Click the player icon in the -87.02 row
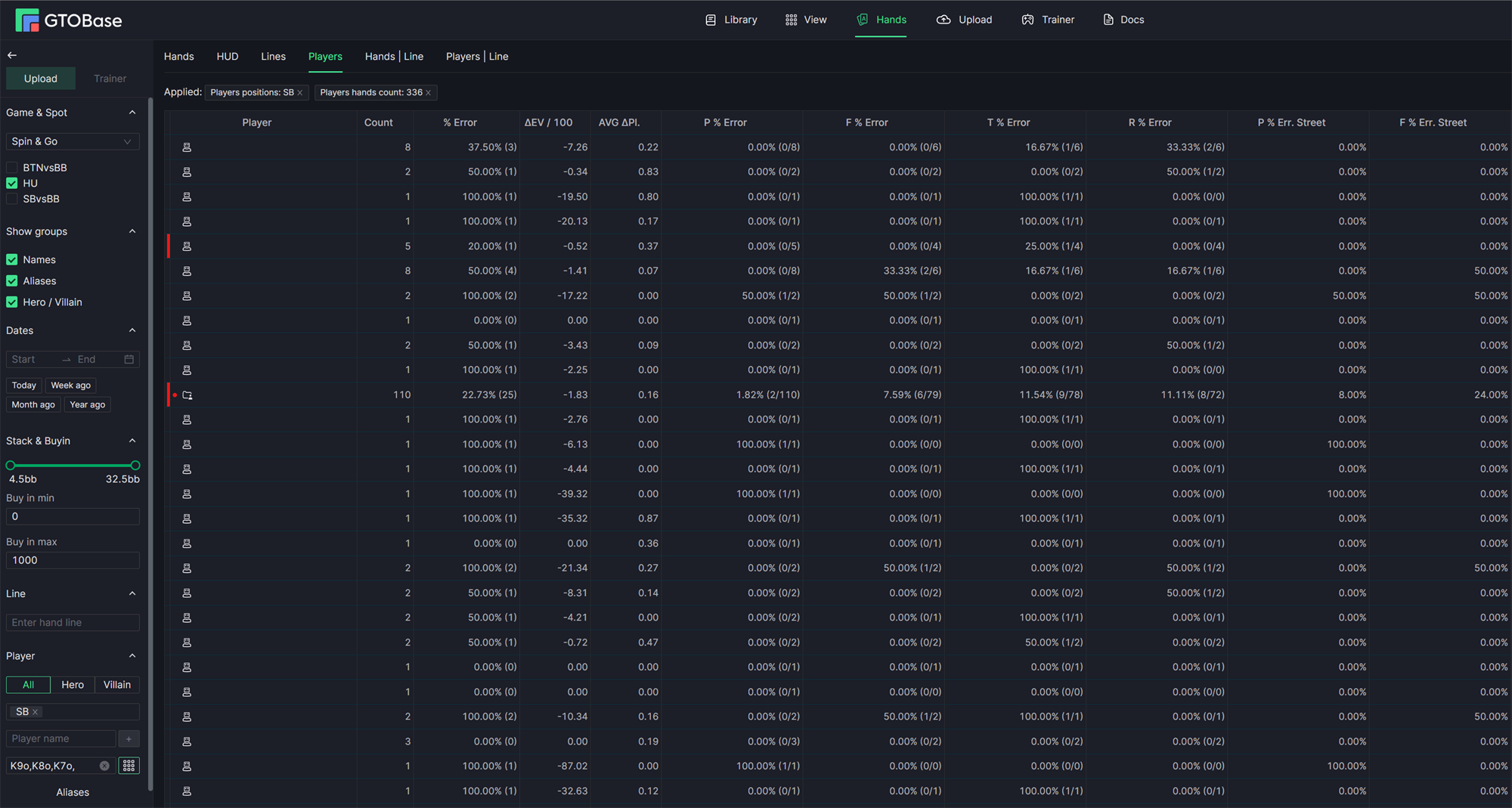 coord(187,766)
